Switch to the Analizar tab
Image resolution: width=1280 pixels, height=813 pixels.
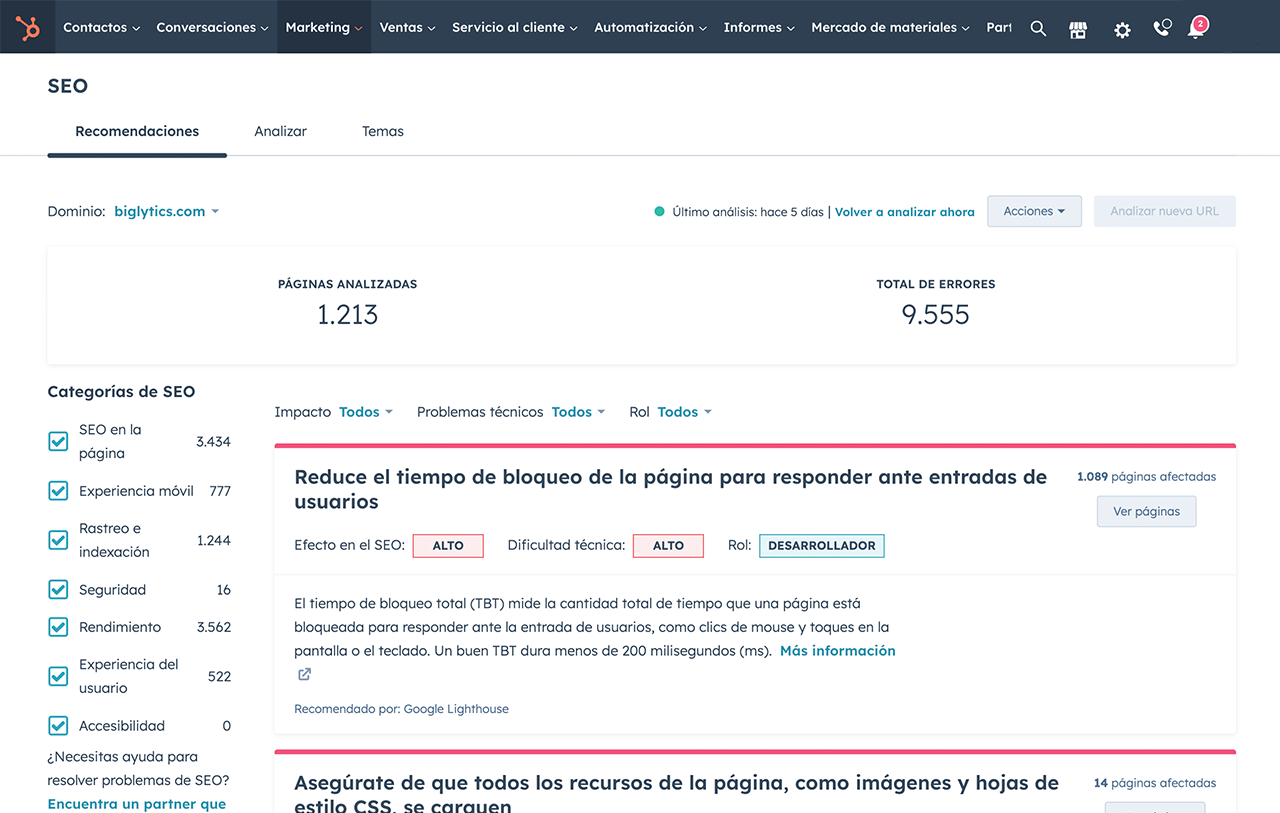tap(280, 131)
